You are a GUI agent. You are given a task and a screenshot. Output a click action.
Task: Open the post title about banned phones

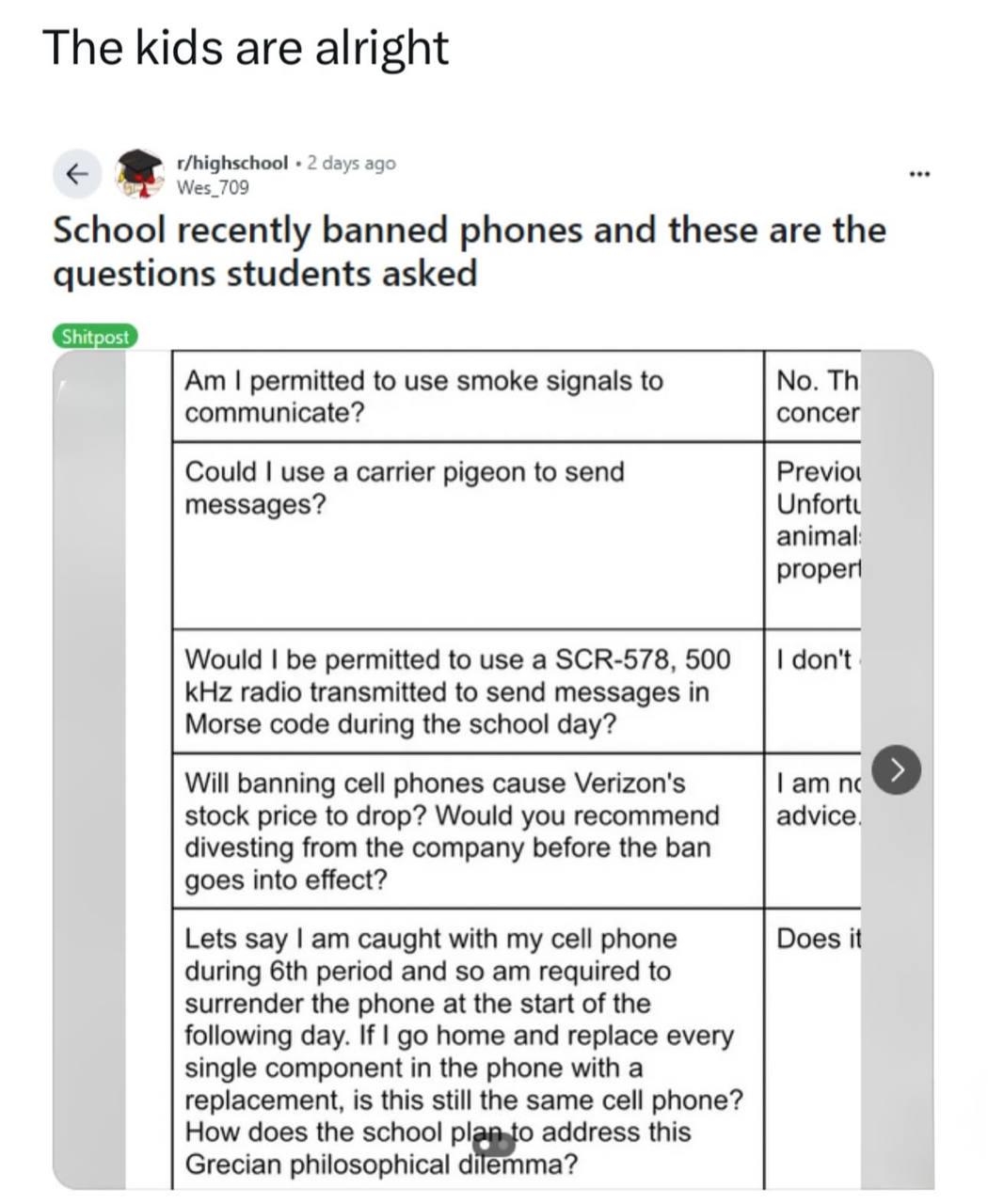pyautogui.click(x=469, y=251)
